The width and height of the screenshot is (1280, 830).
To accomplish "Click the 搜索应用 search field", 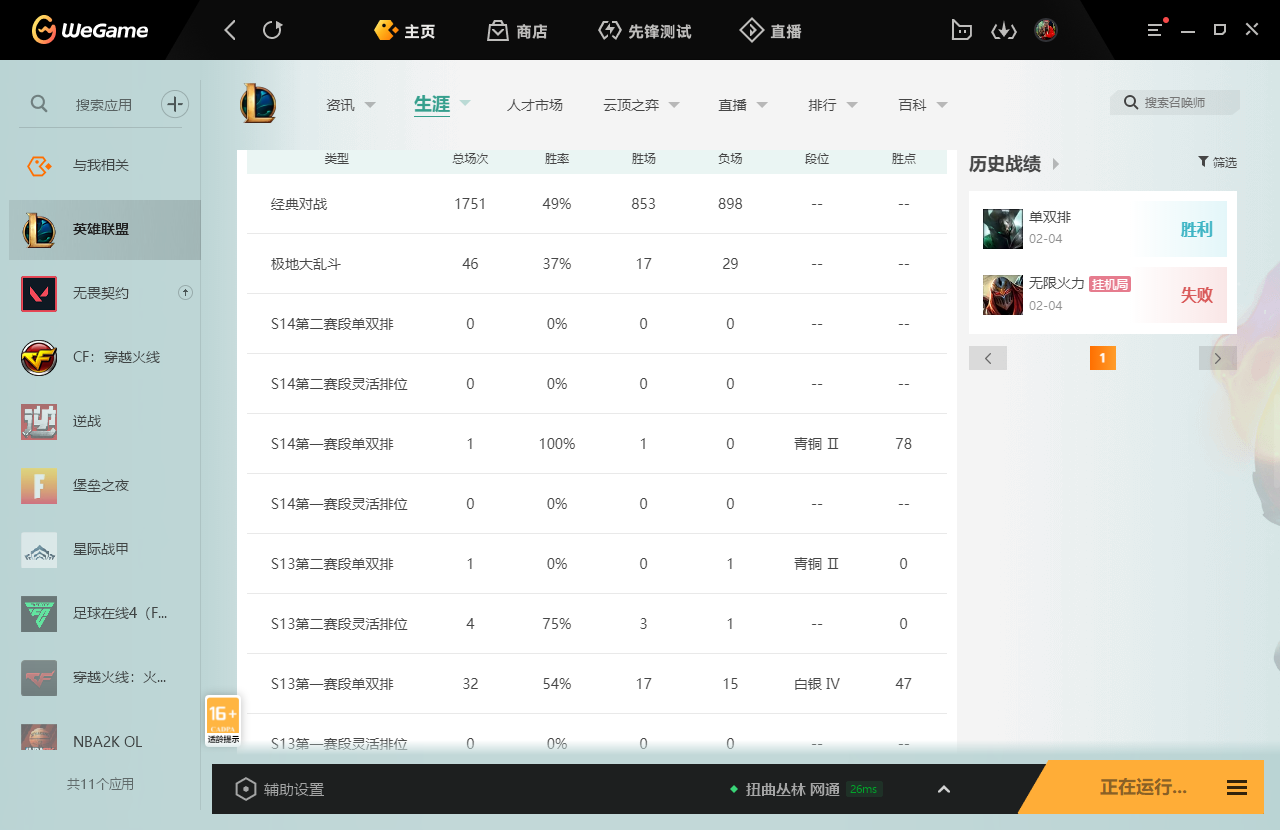I will 104,104.
